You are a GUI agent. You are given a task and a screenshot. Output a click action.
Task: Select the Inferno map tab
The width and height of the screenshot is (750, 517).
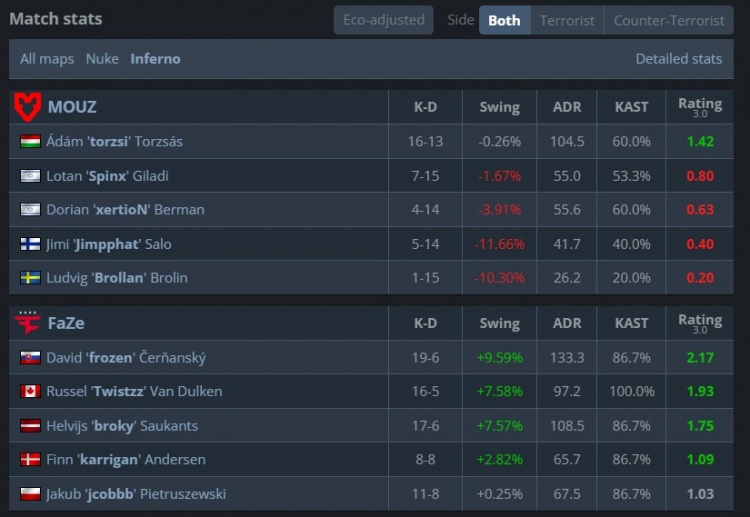[x=155, y=59]
